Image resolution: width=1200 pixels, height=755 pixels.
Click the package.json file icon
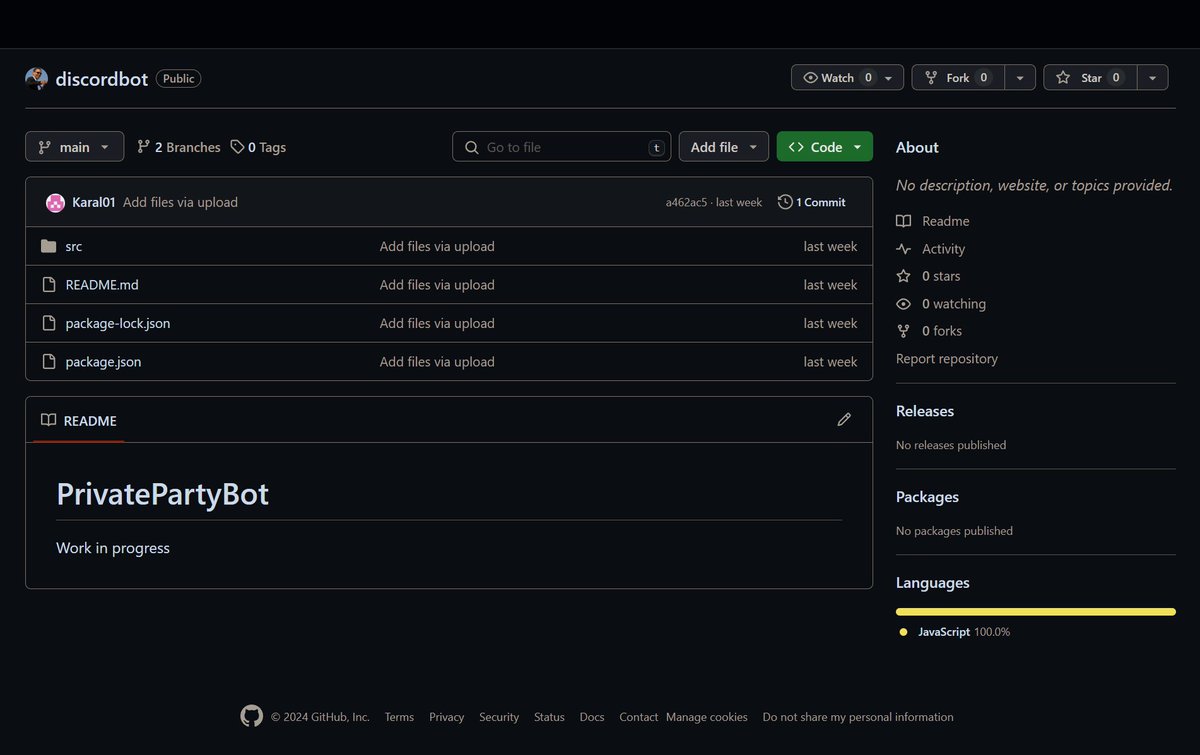click(x=49, y=362)
